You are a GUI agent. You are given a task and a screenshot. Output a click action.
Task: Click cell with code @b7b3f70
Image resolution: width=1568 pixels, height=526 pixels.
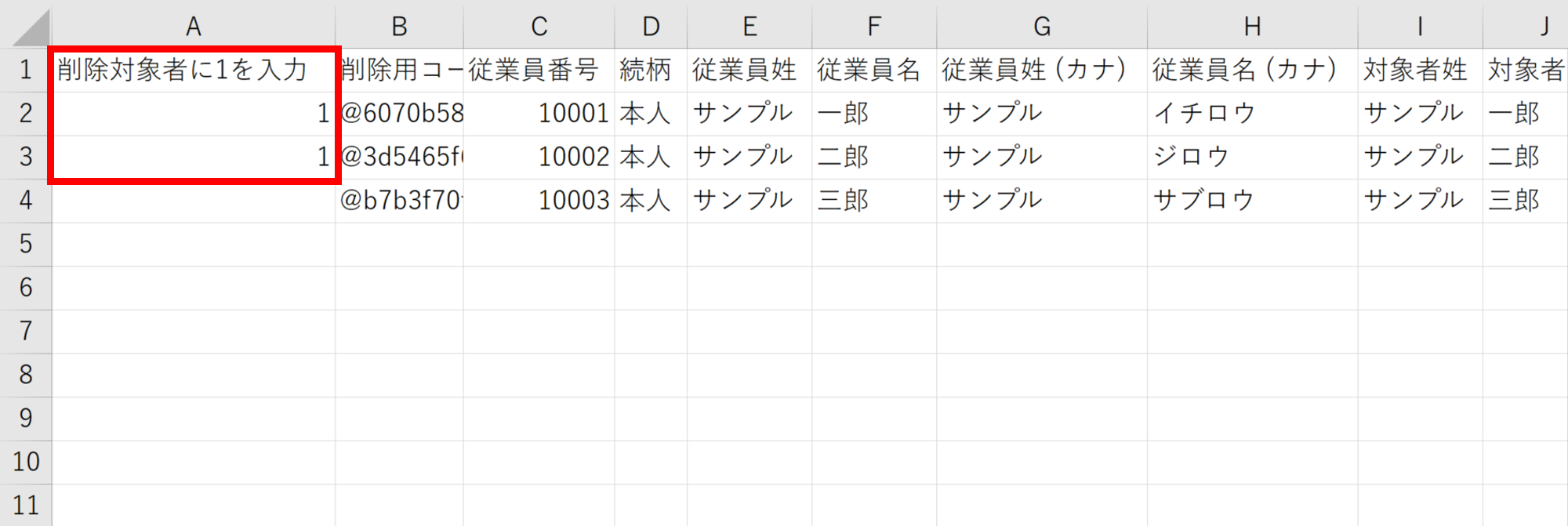pos(400,201)
